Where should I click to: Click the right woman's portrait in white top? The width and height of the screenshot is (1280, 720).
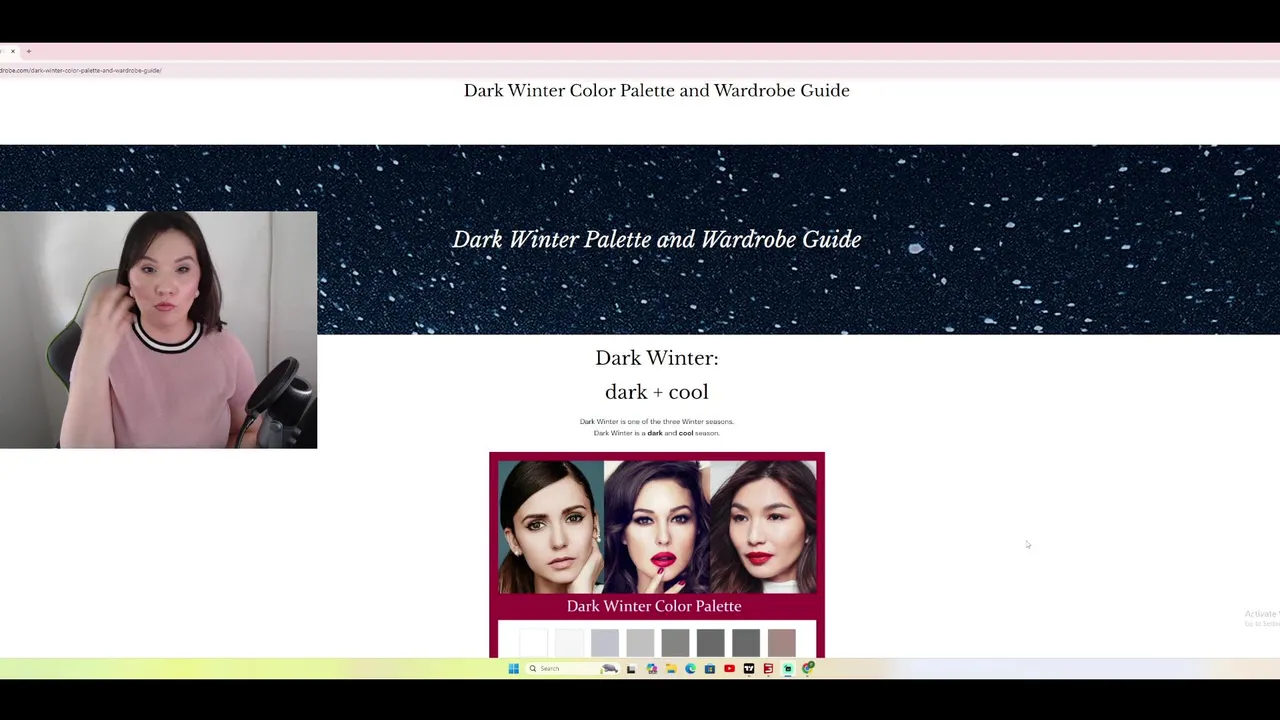click(x=763, y=527)
